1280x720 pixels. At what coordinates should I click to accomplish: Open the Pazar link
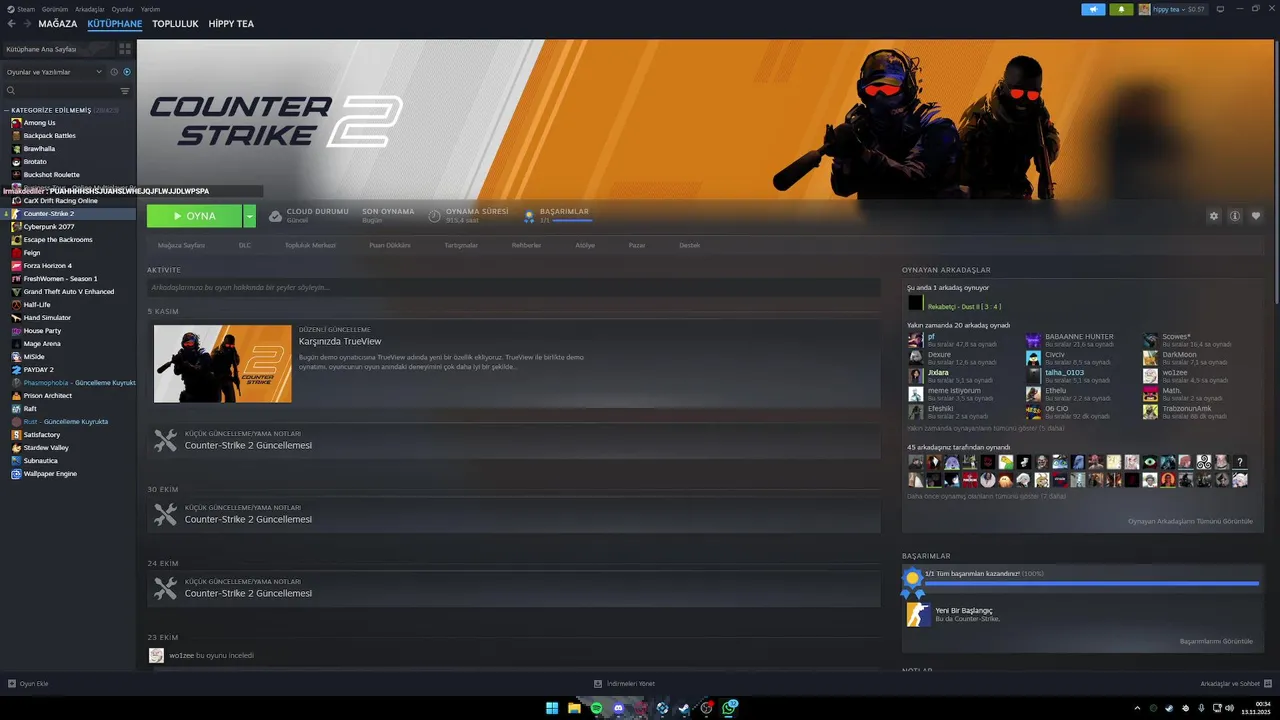[x=637, y=245]
